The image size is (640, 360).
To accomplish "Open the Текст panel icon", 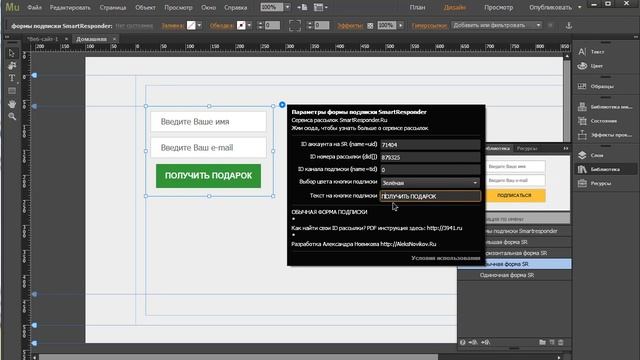I will (x=582, y=52).
